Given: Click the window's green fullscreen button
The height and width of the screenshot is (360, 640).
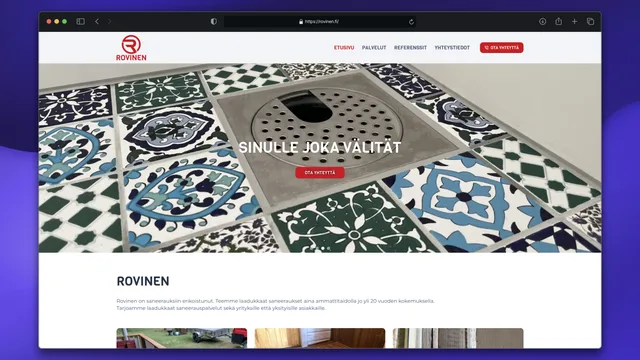Looking at the screenshot, I should (64, 22).
